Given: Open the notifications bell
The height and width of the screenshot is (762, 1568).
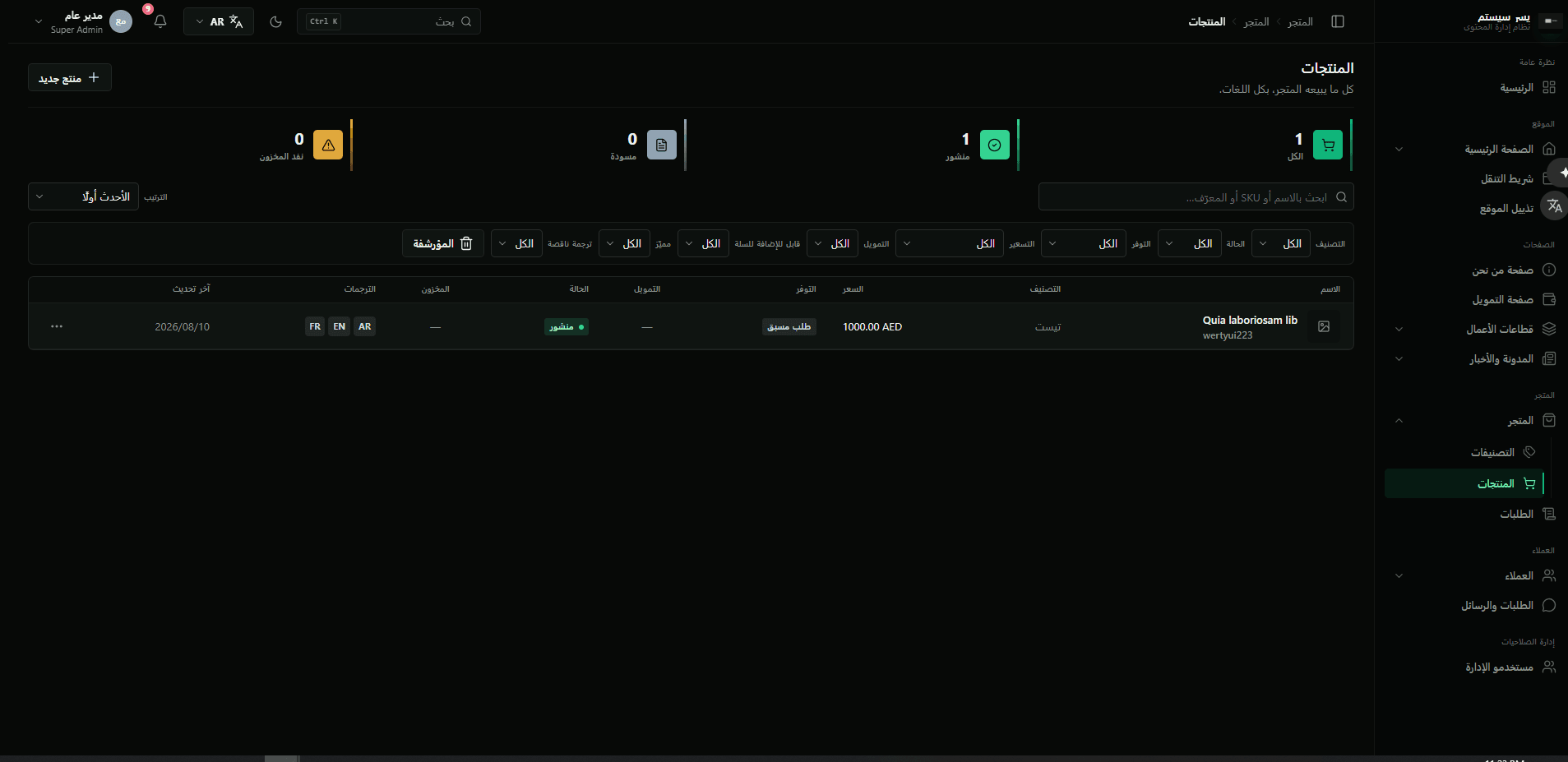Looking at the screenshot, I should (x=160, y=21).
